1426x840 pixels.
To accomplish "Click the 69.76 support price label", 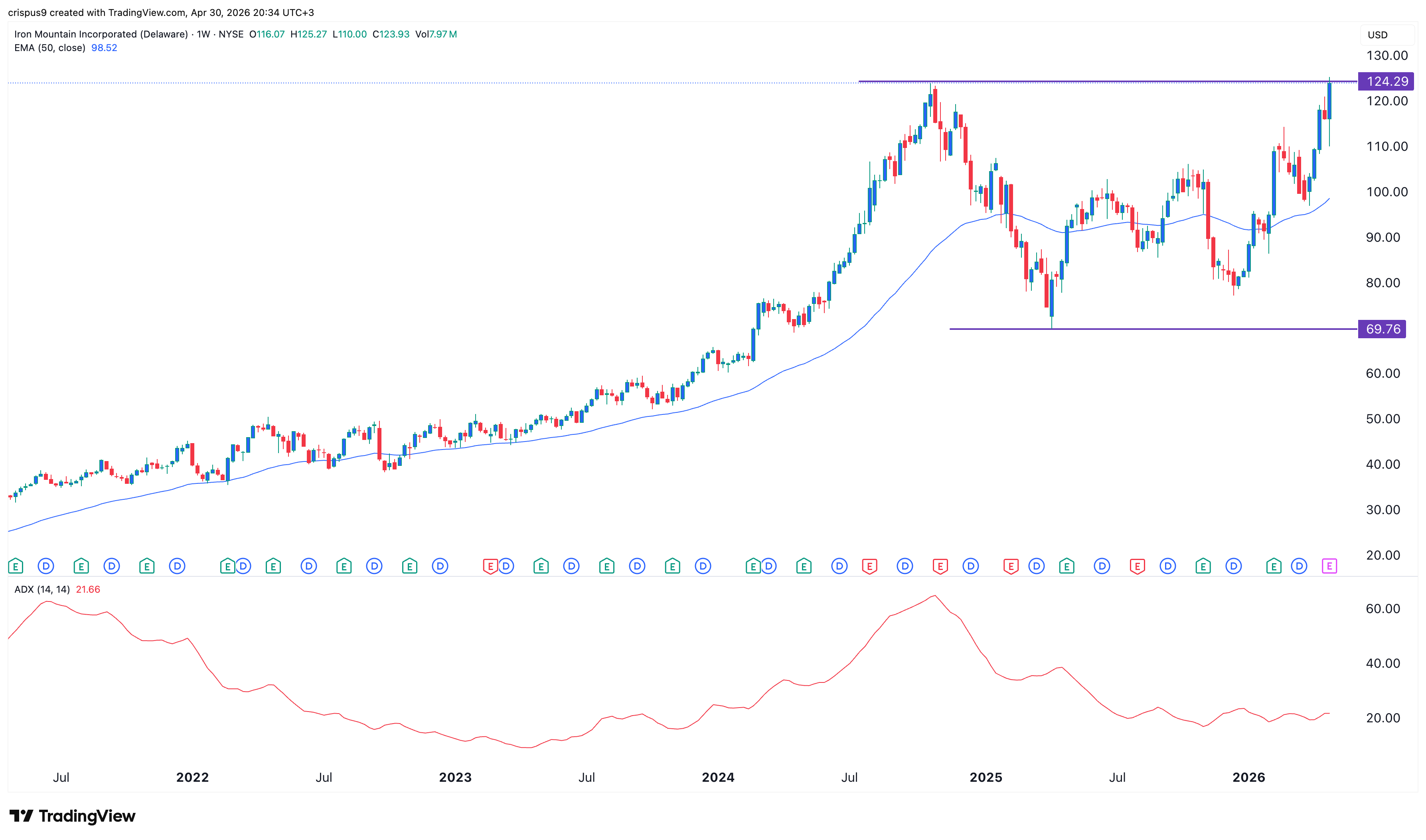I will tap(1382, 329).
